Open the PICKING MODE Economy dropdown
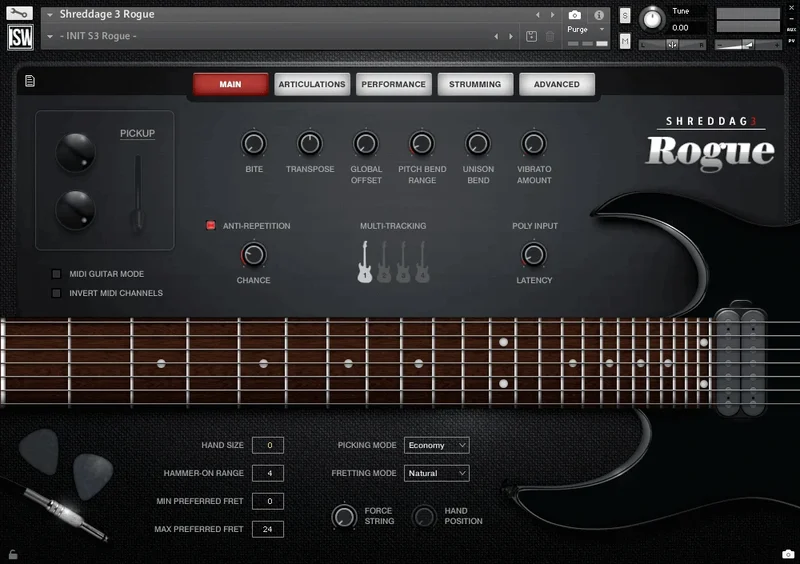 (x=437, y=445)
